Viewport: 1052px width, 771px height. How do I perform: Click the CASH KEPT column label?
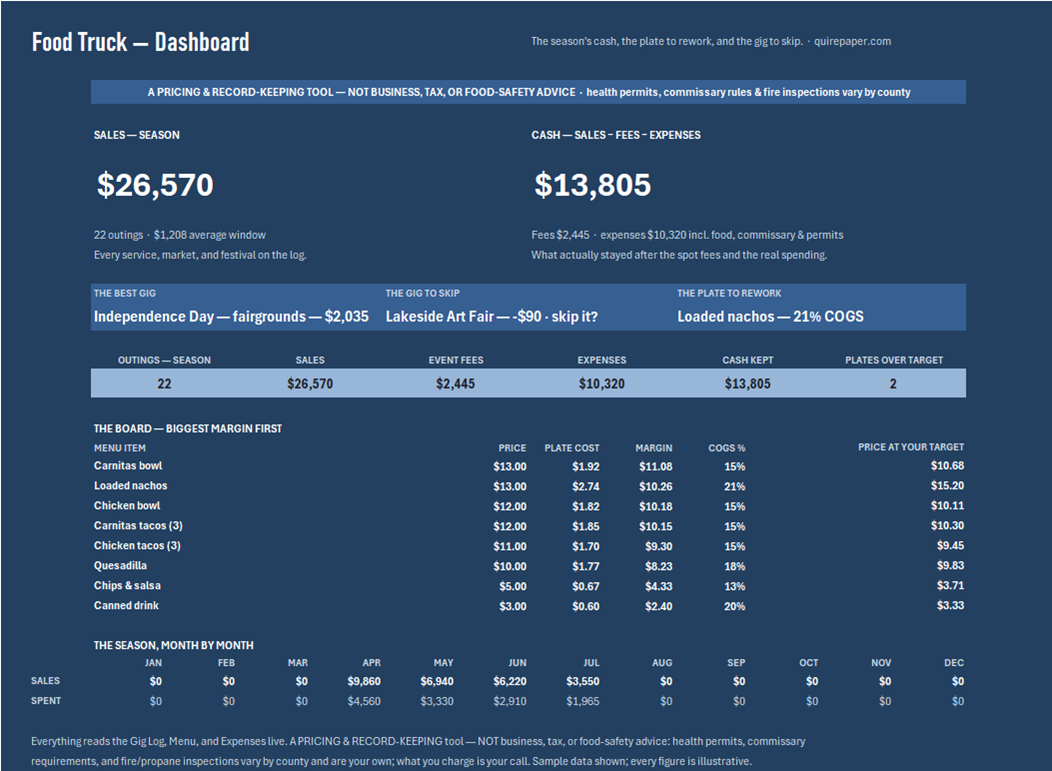[747, 360]
